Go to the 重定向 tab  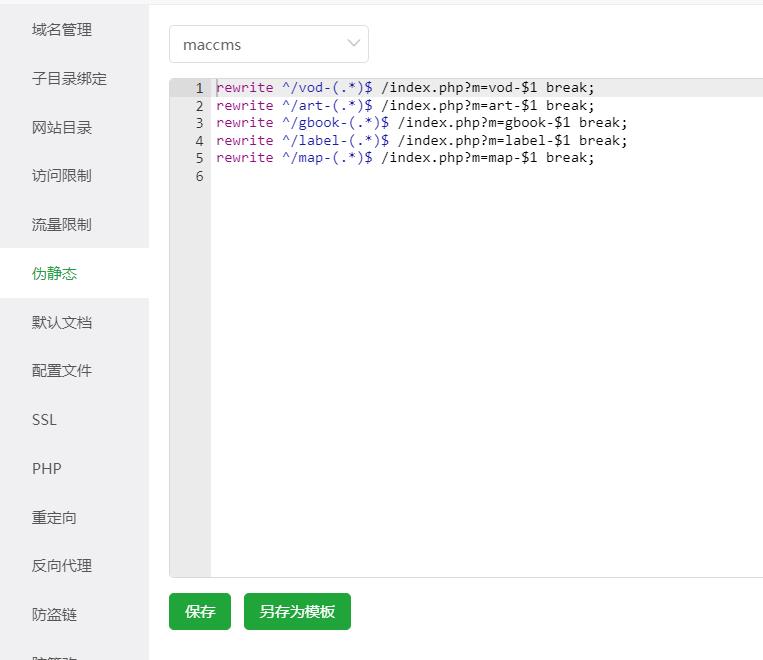coord(54,517)
